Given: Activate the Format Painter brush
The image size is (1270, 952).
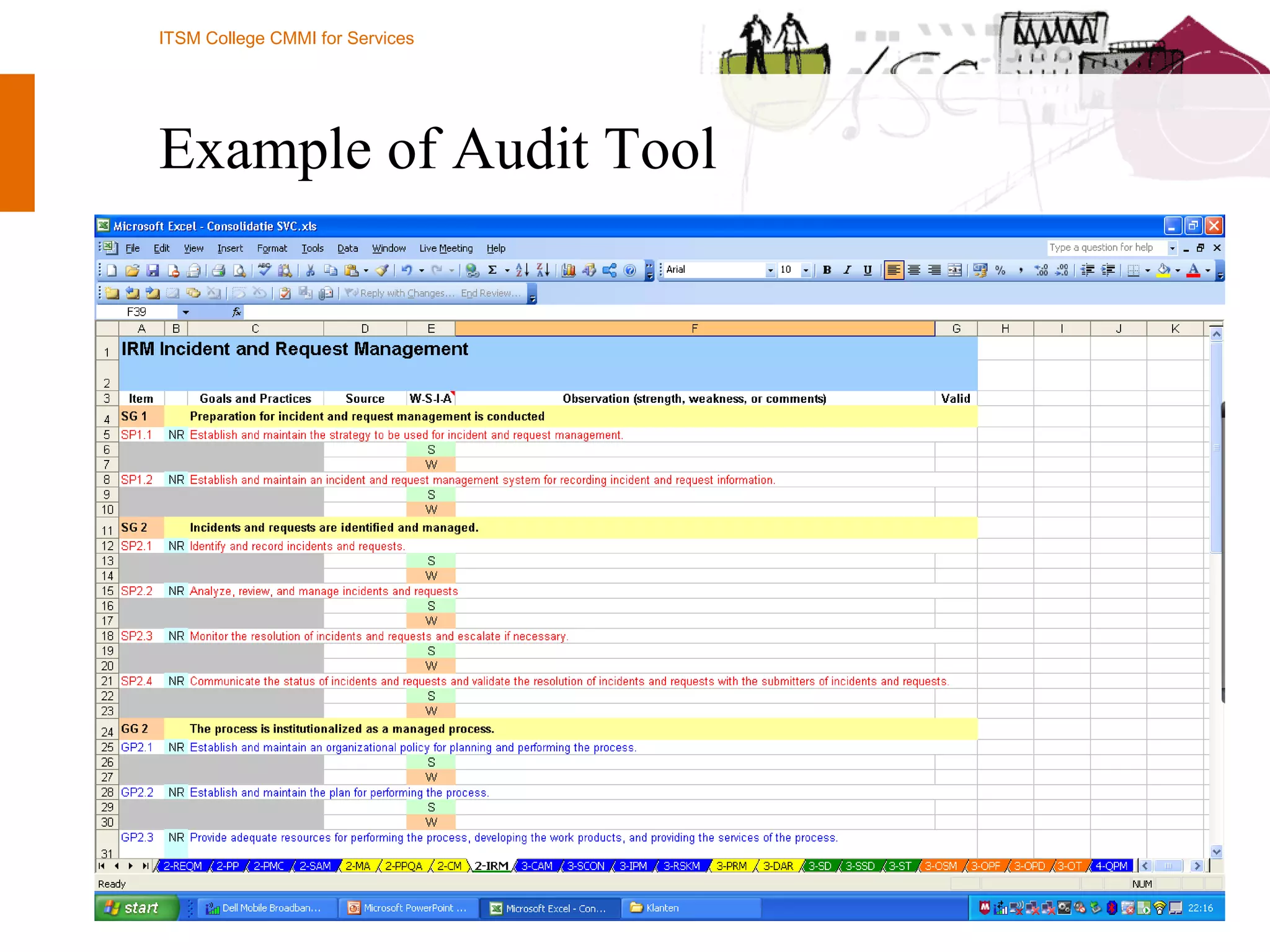Looking at the screenshot, I should pos(383,270).
